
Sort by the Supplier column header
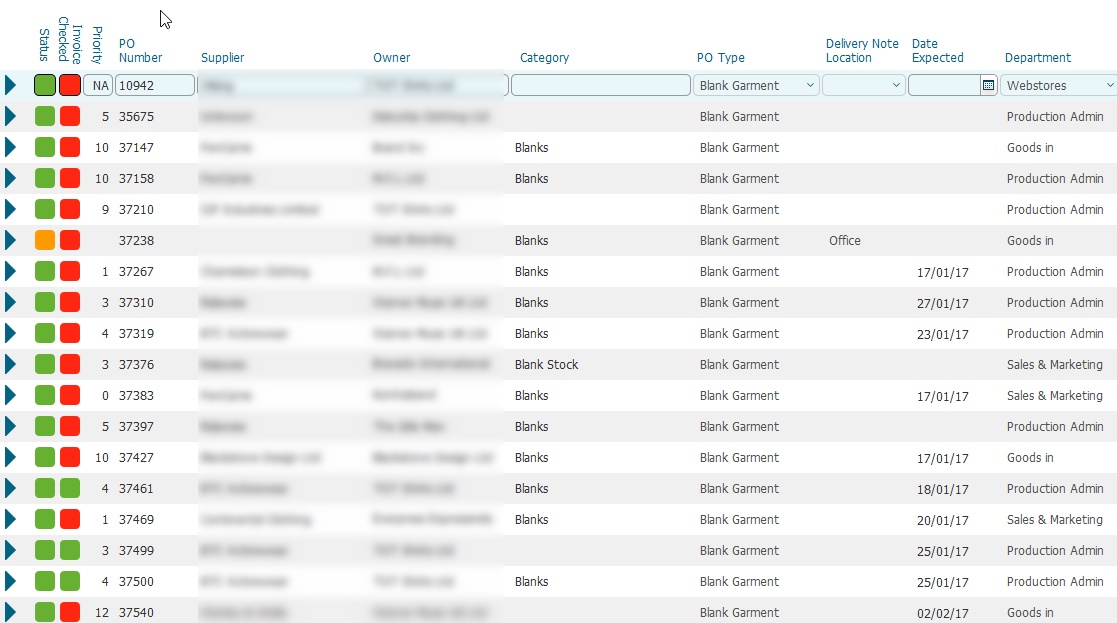pos(222,58)
